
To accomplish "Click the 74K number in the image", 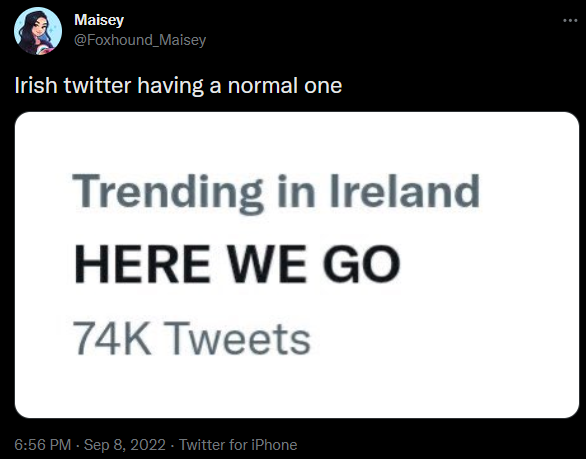I will click(112, 339).
